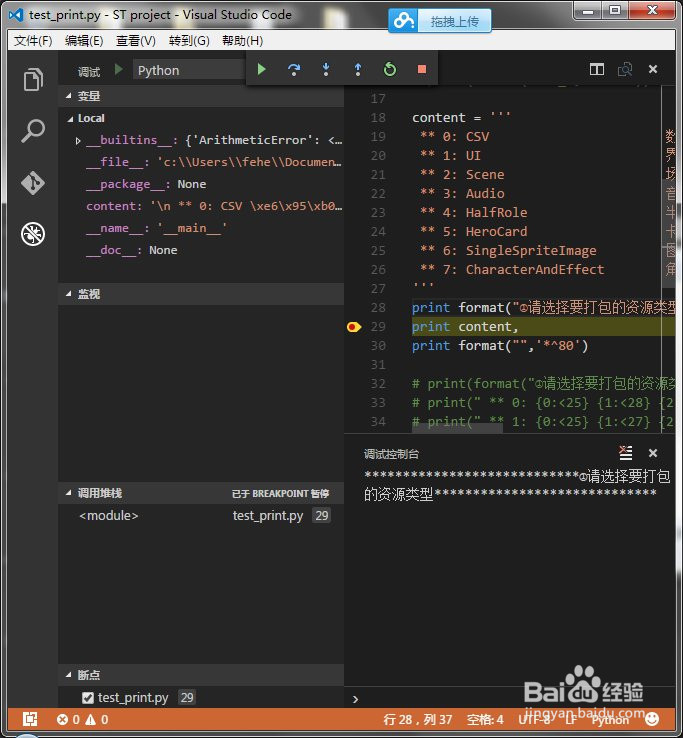
Task: Close the editor with the X icon
Action: tap(653, 69)
